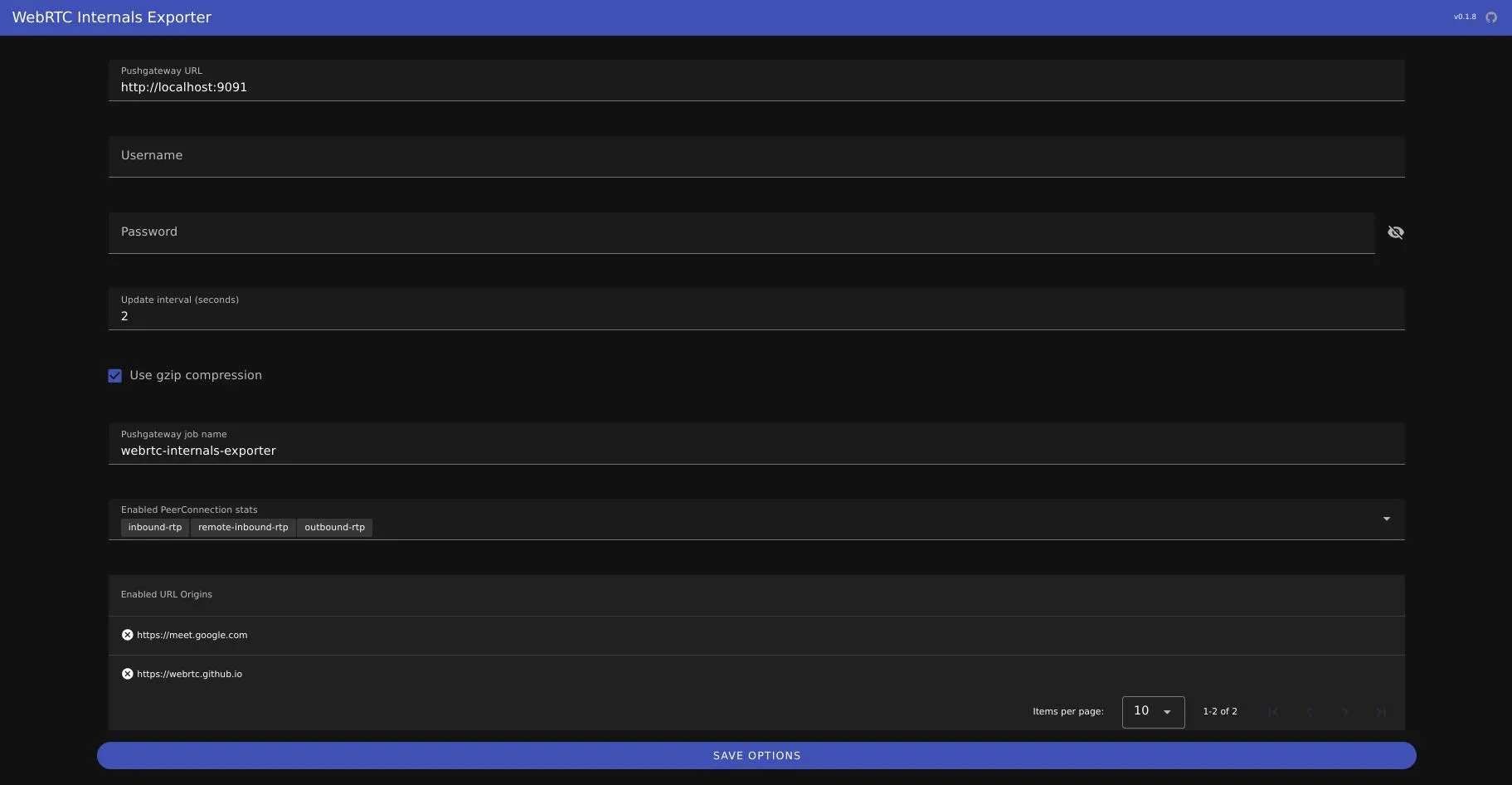
Task: Deselect the remote-inbound-rtp stats chip
Action: point(243,527)
